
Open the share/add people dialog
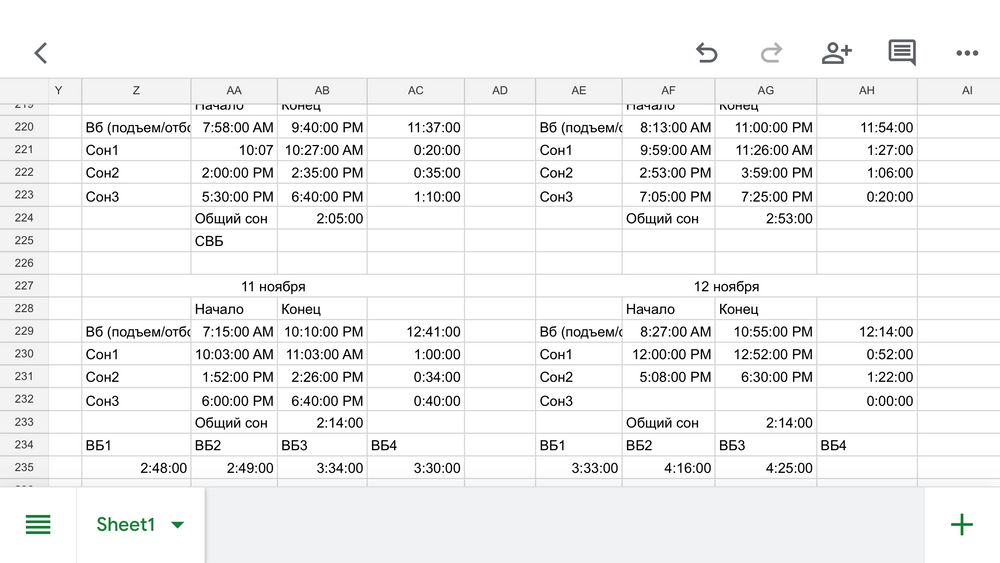coord(836,53)
